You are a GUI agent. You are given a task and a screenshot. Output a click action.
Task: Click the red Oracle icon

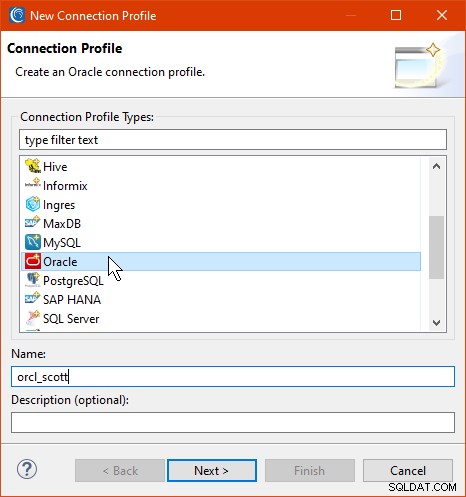tap(33, 261)
